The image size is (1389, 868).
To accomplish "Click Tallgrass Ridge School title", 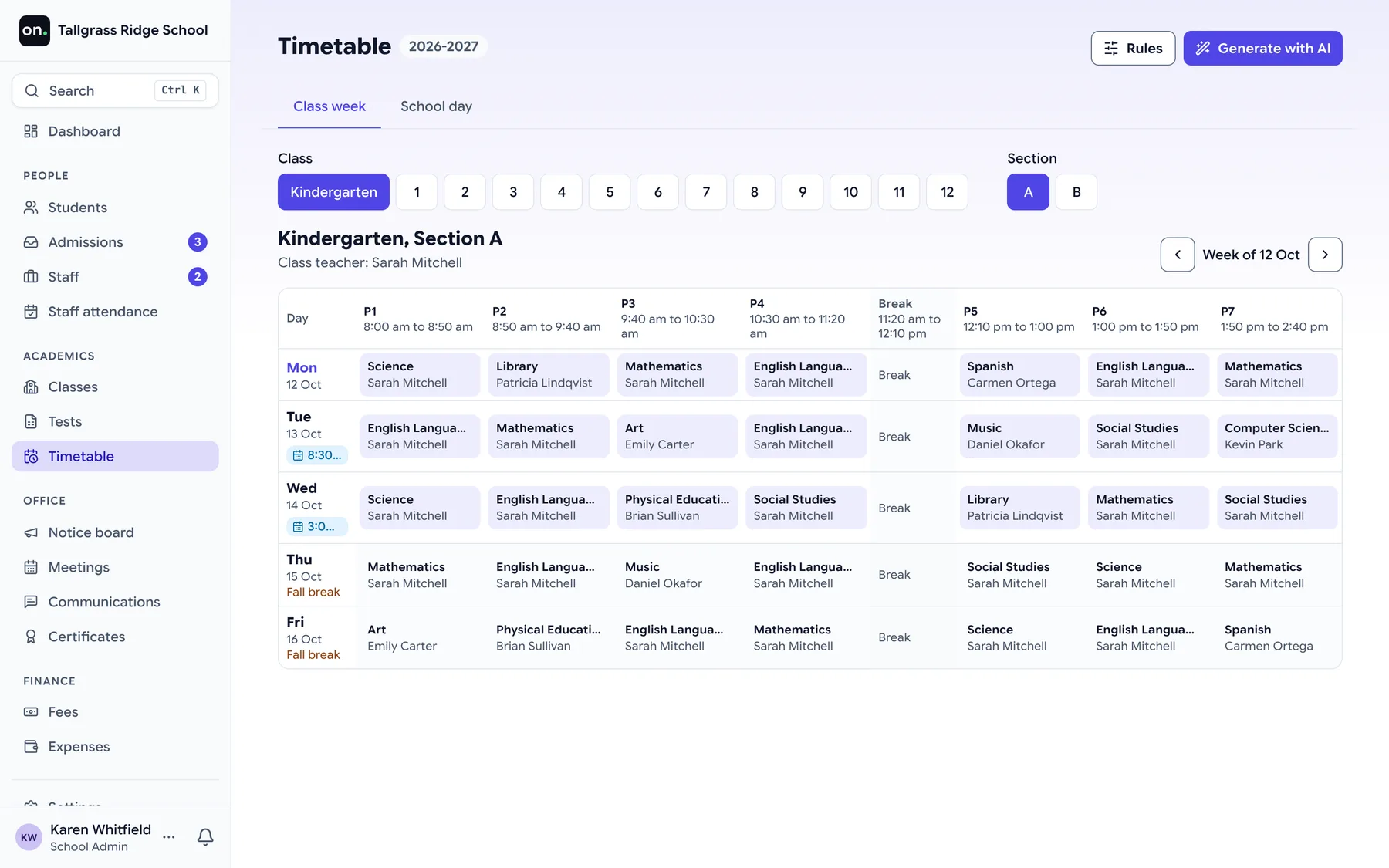I will pos(133,30).
